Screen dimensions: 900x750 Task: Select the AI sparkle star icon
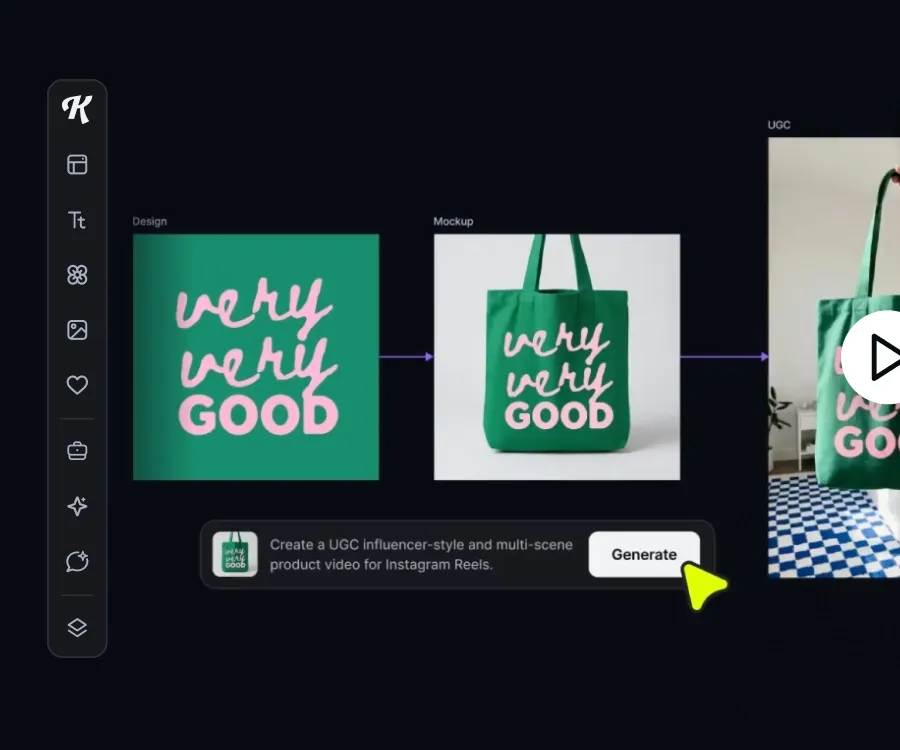(x=77, y=506)
